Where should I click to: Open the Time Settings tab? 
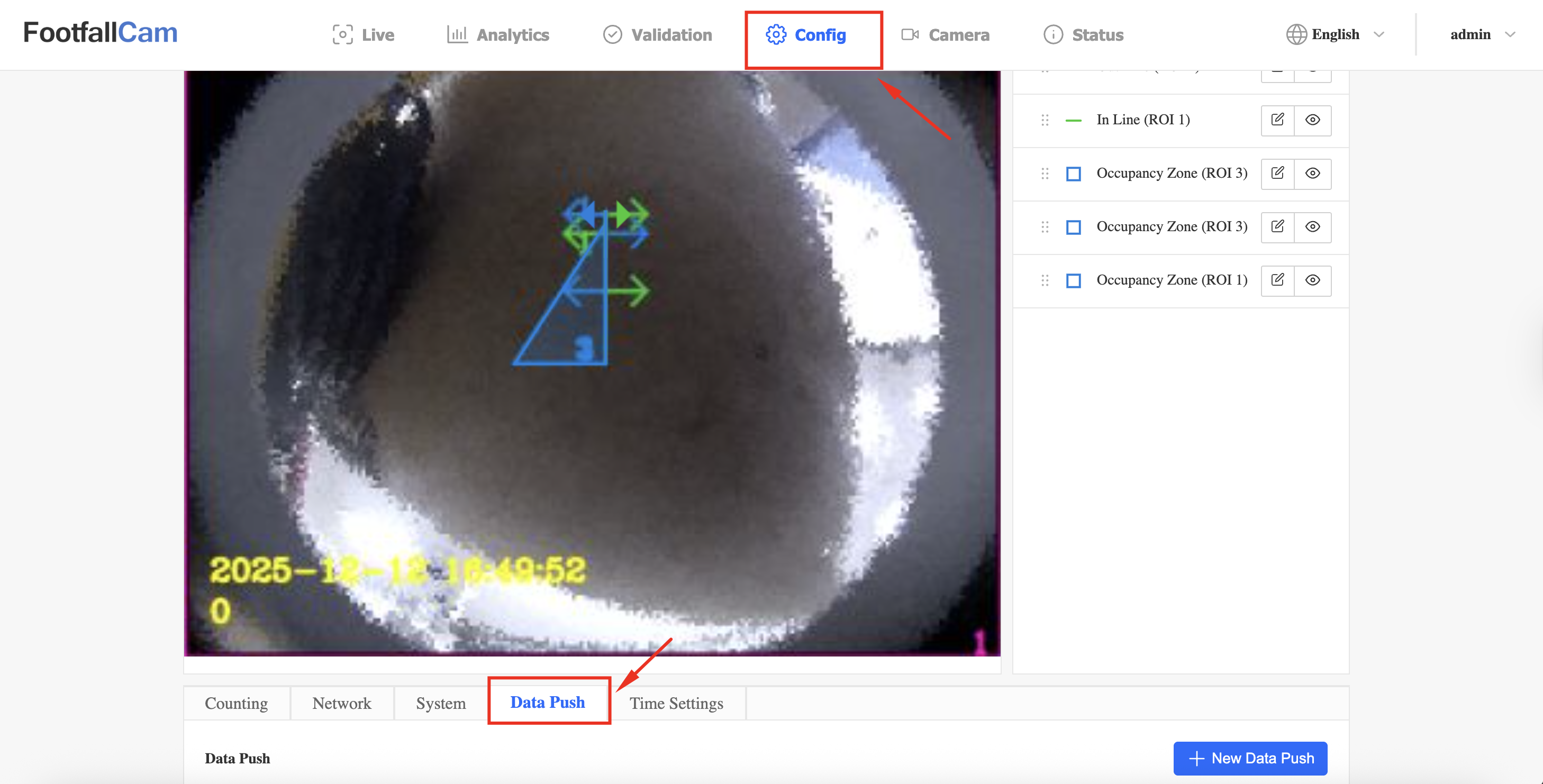point(676,703)
